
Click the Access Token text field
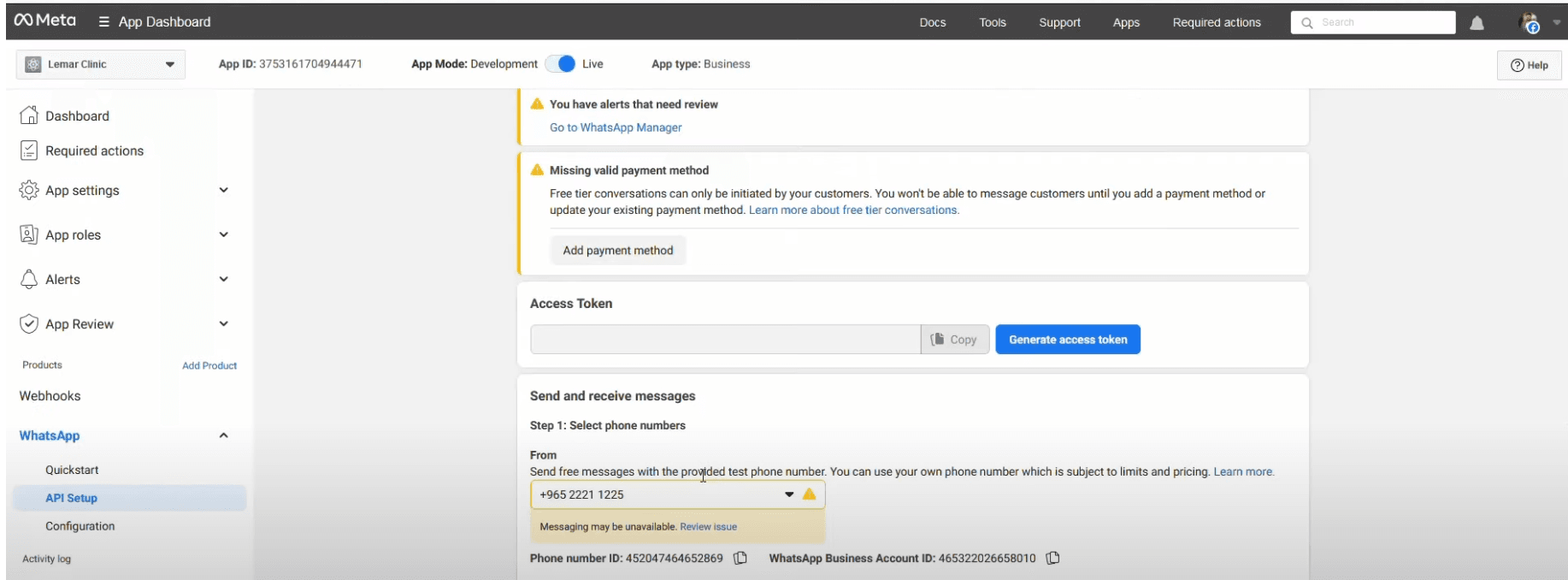724,340
